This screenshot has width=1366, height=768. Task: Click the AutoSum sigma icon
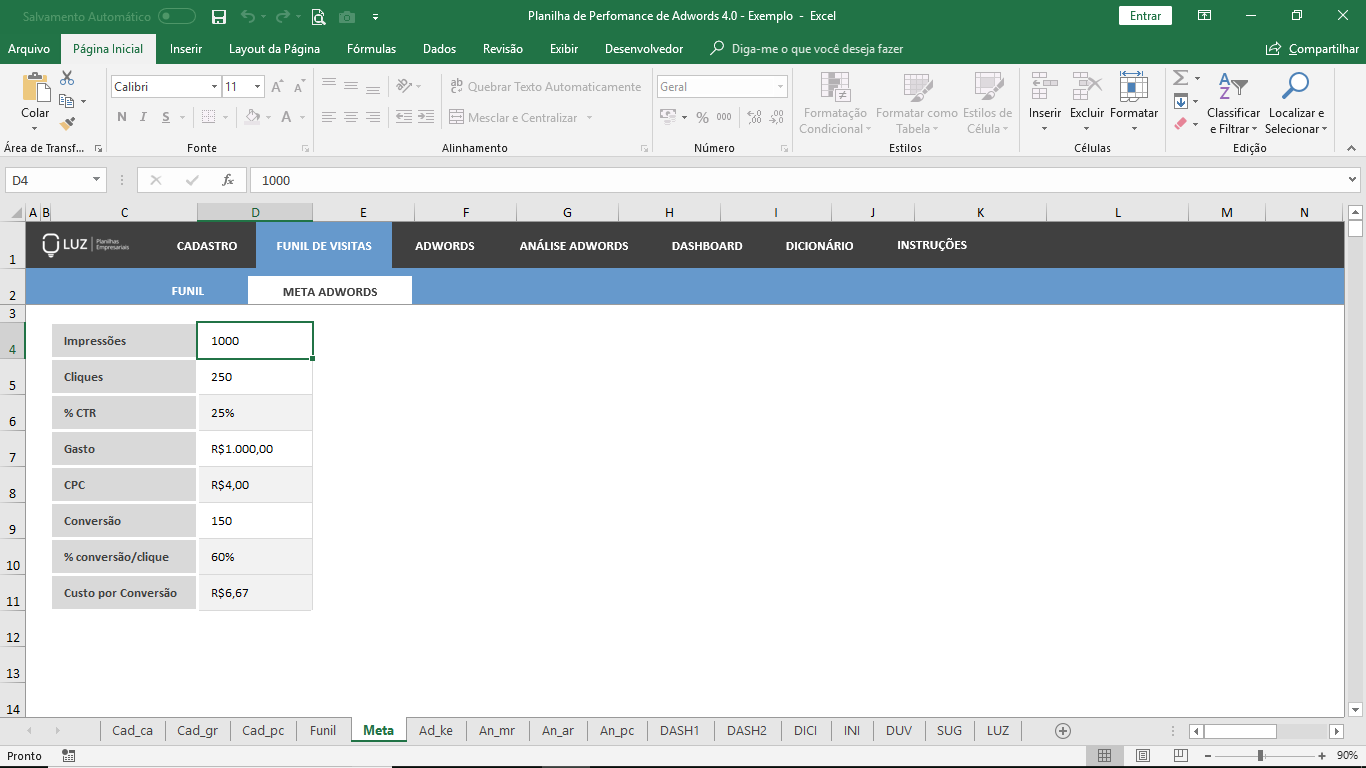point(1180,78)
